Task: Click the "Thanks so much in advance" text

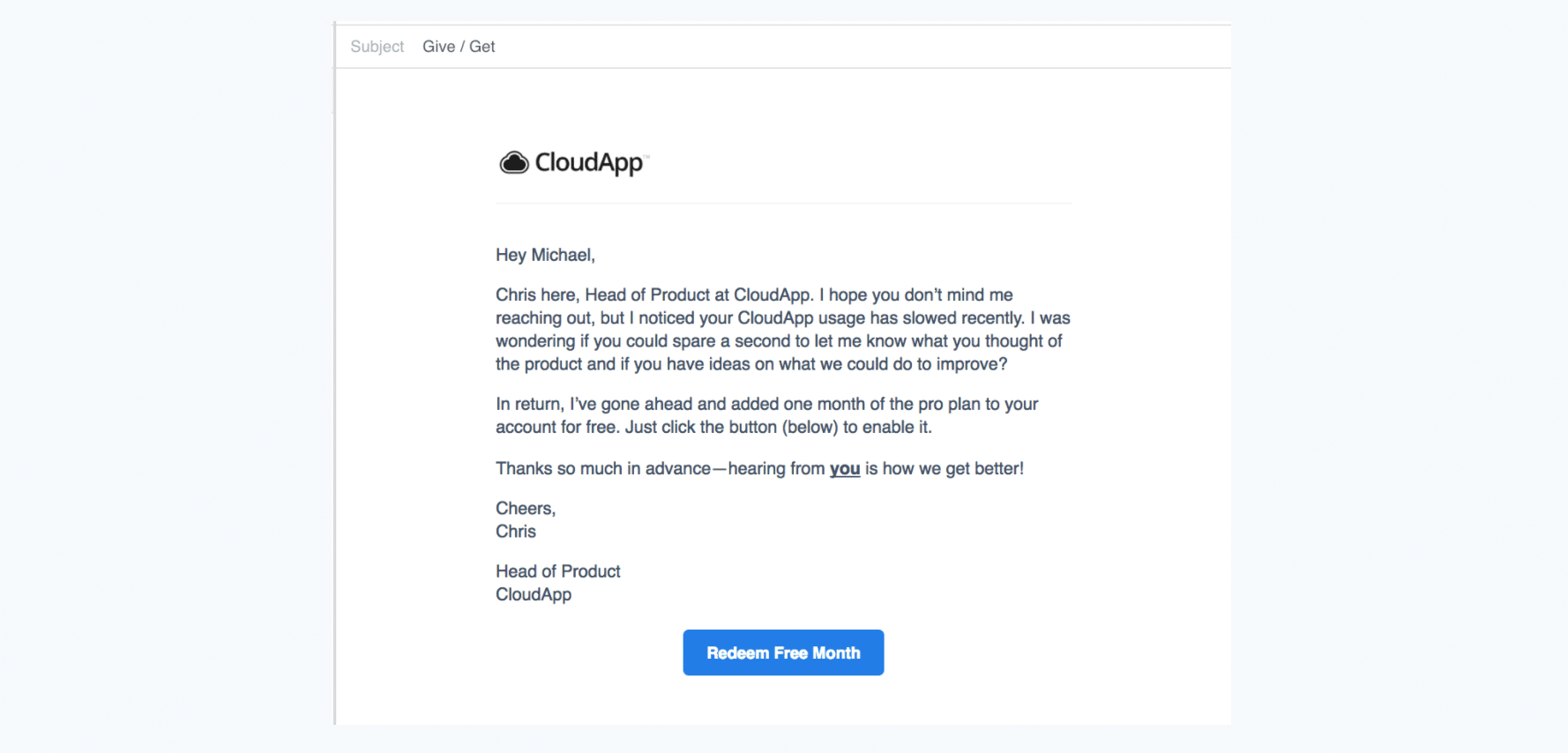Action: 603,469
